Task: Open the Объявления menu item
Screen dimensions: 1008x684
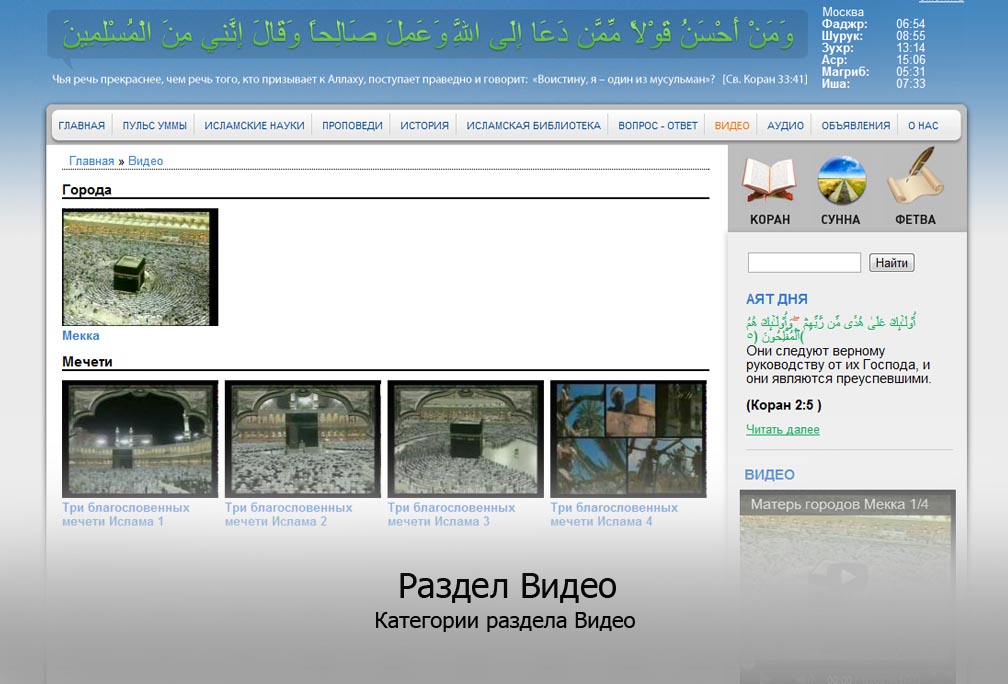Action: pos(856,125)
